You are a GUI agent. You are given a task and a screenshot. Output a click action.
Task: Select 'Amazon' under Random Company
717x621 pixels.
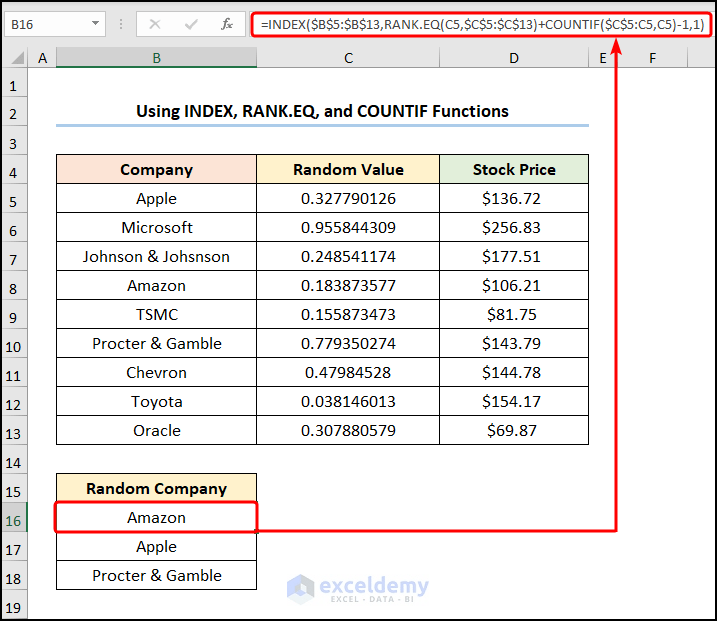click(x=156, y=517)
